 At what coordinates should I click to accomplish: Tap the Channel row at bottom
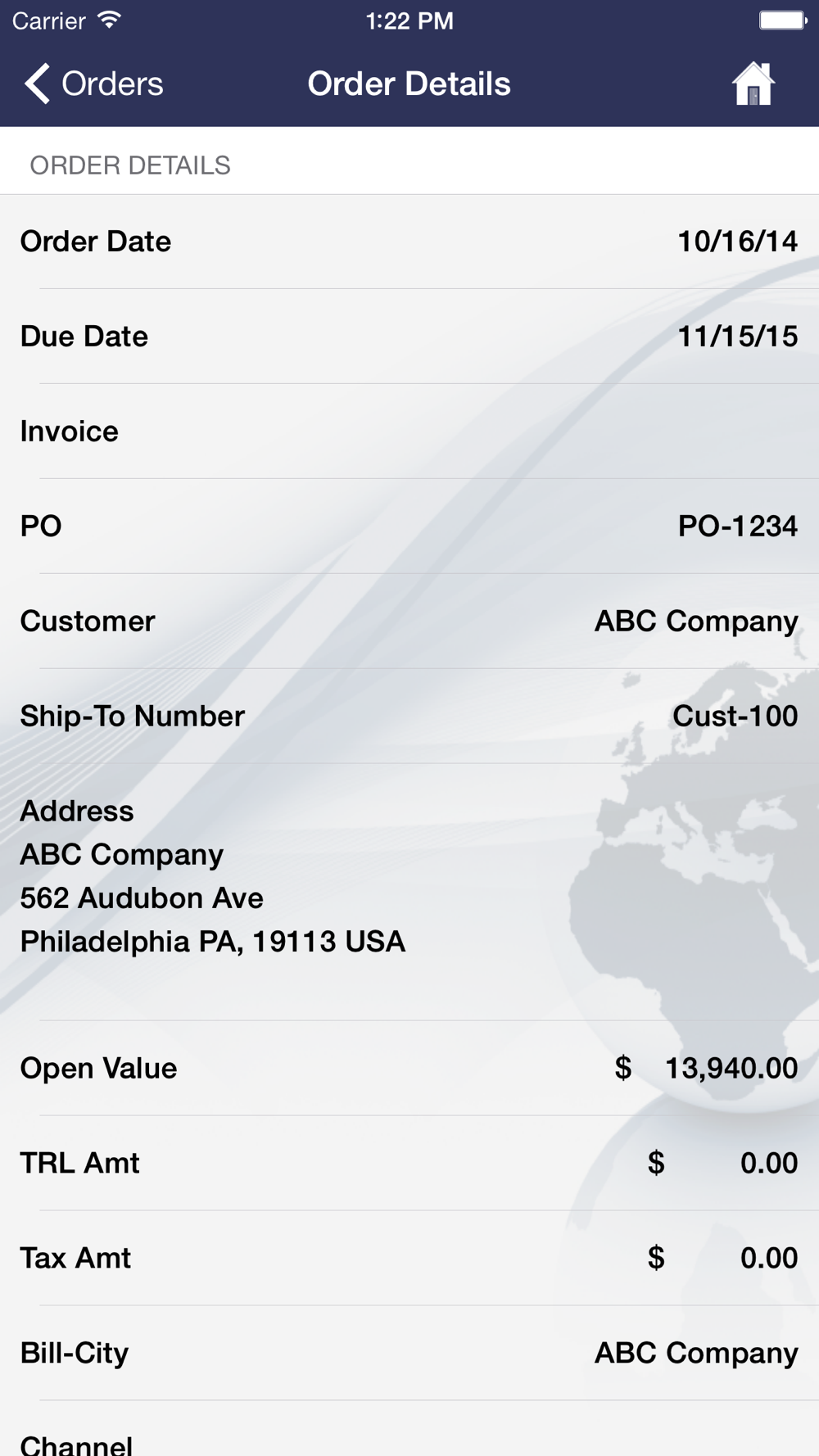409,1429
